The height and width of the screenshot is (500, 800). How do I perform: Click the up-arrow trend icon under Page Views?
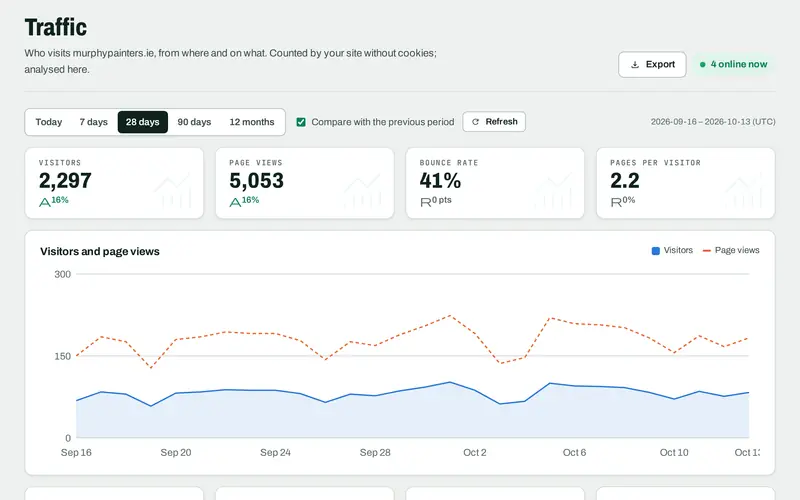tap(235, 202)
